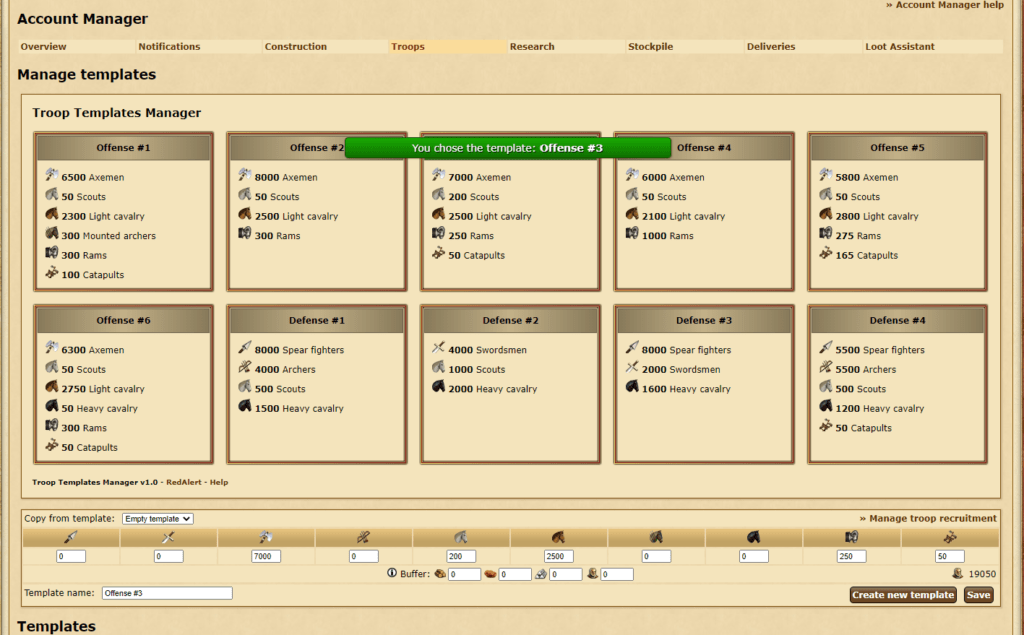1024x635 pixels.
Task: Click the population icon beside 19050
Action: pyautogui.click(x=957, y=573)
